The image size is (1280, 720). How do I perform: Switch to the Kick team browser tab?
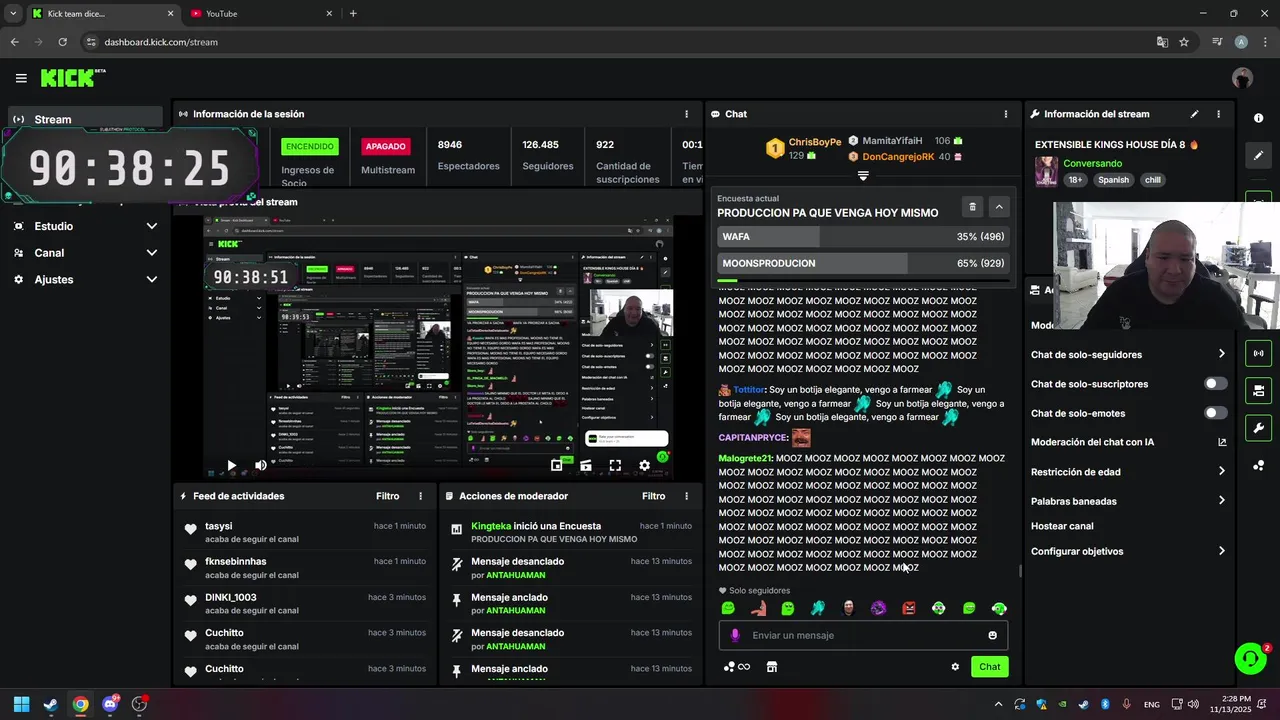pos(102,14)
